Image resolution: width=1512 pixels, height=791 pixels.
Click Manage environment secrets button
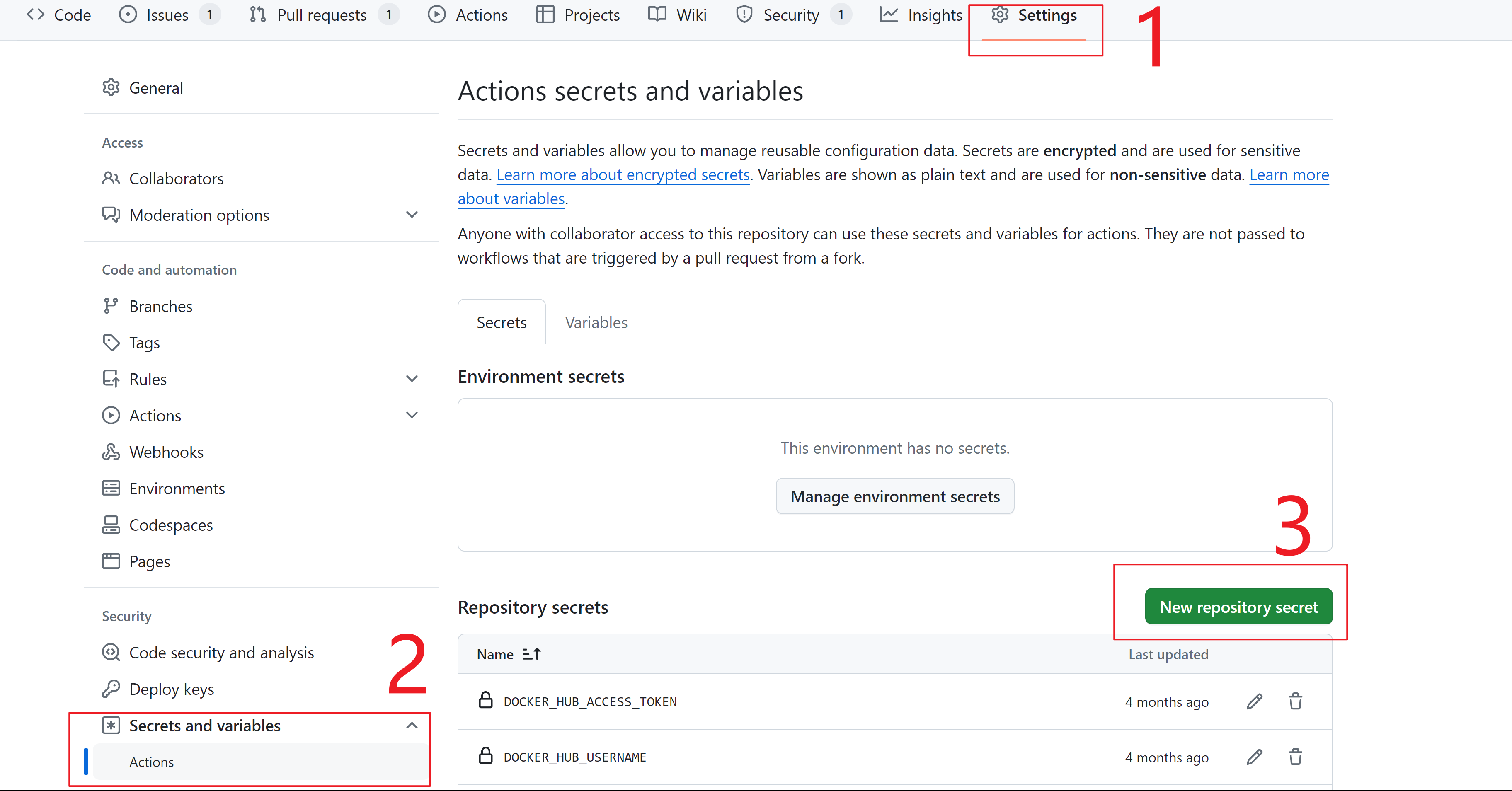894,496
